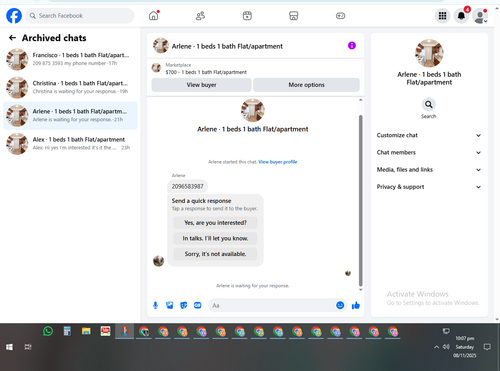Send quick reply 'Yes, are you interested?'

click(215, 223)
